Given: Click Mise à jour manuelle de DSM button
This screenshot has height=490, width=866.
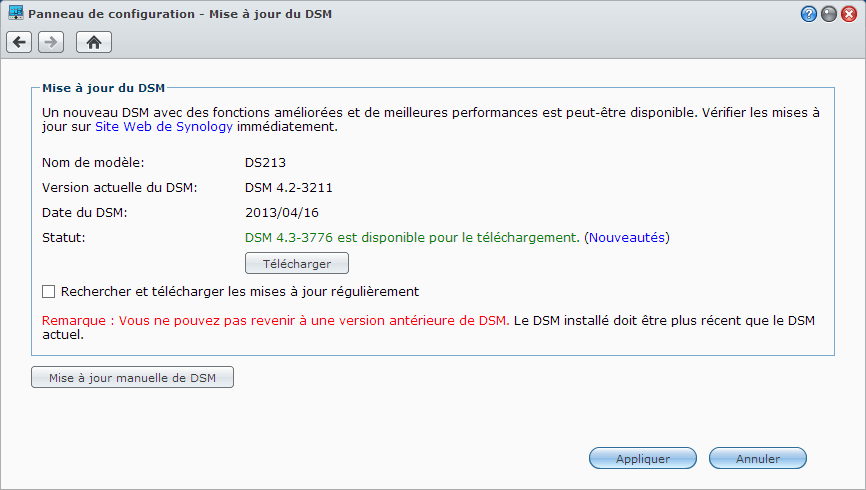Looking at the screenshot, I should (133, 378).
